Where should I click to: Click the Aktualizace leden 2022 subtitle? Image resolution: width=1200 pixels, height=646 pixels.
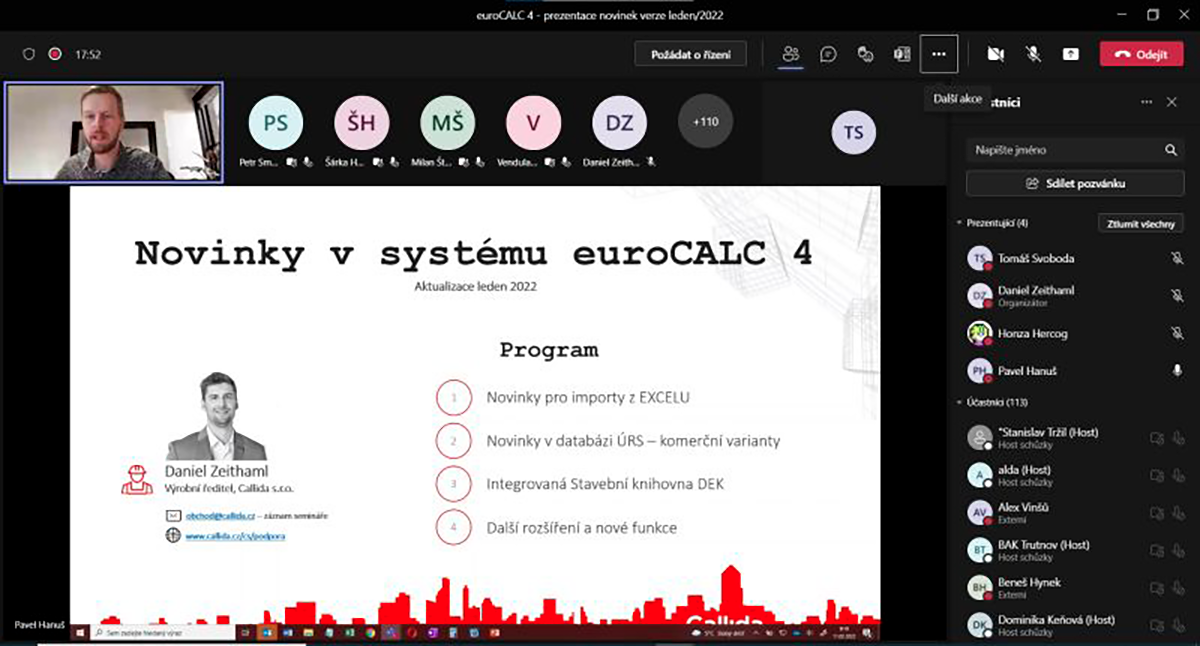click(x=476, y=286)
